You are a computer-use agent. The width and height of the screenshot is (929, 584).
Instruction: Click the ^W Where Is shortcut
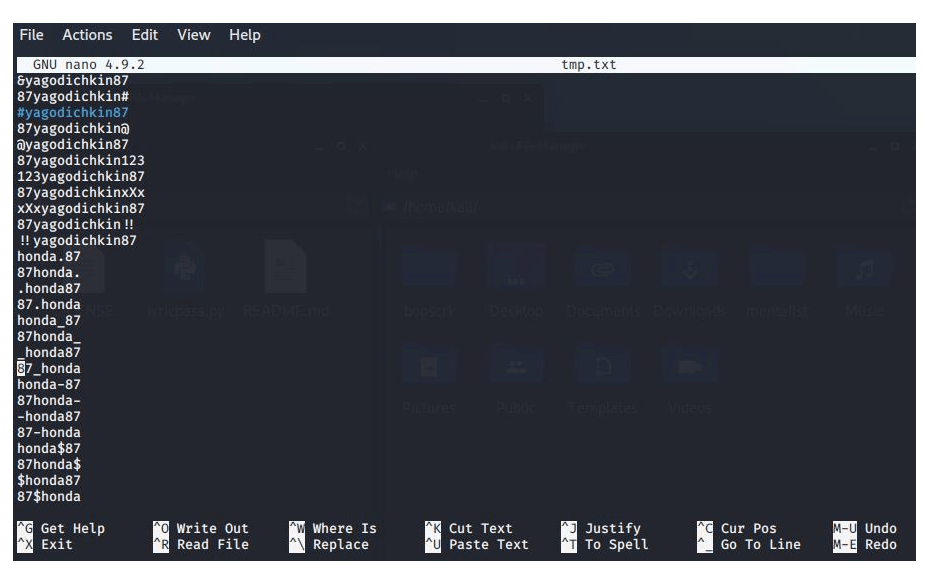point(333,528)
